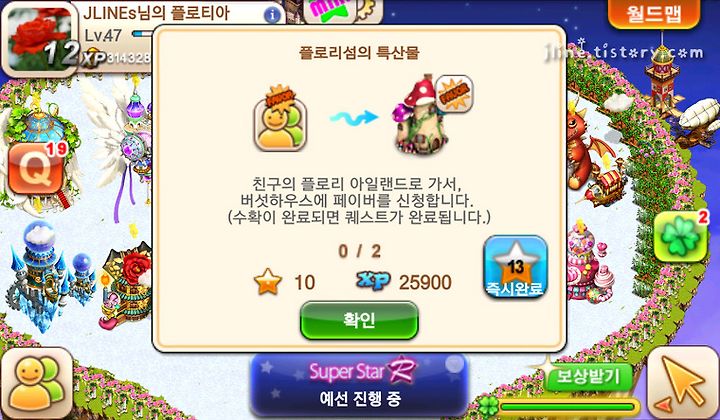Tap the pink candy tower building

[588, 262]
